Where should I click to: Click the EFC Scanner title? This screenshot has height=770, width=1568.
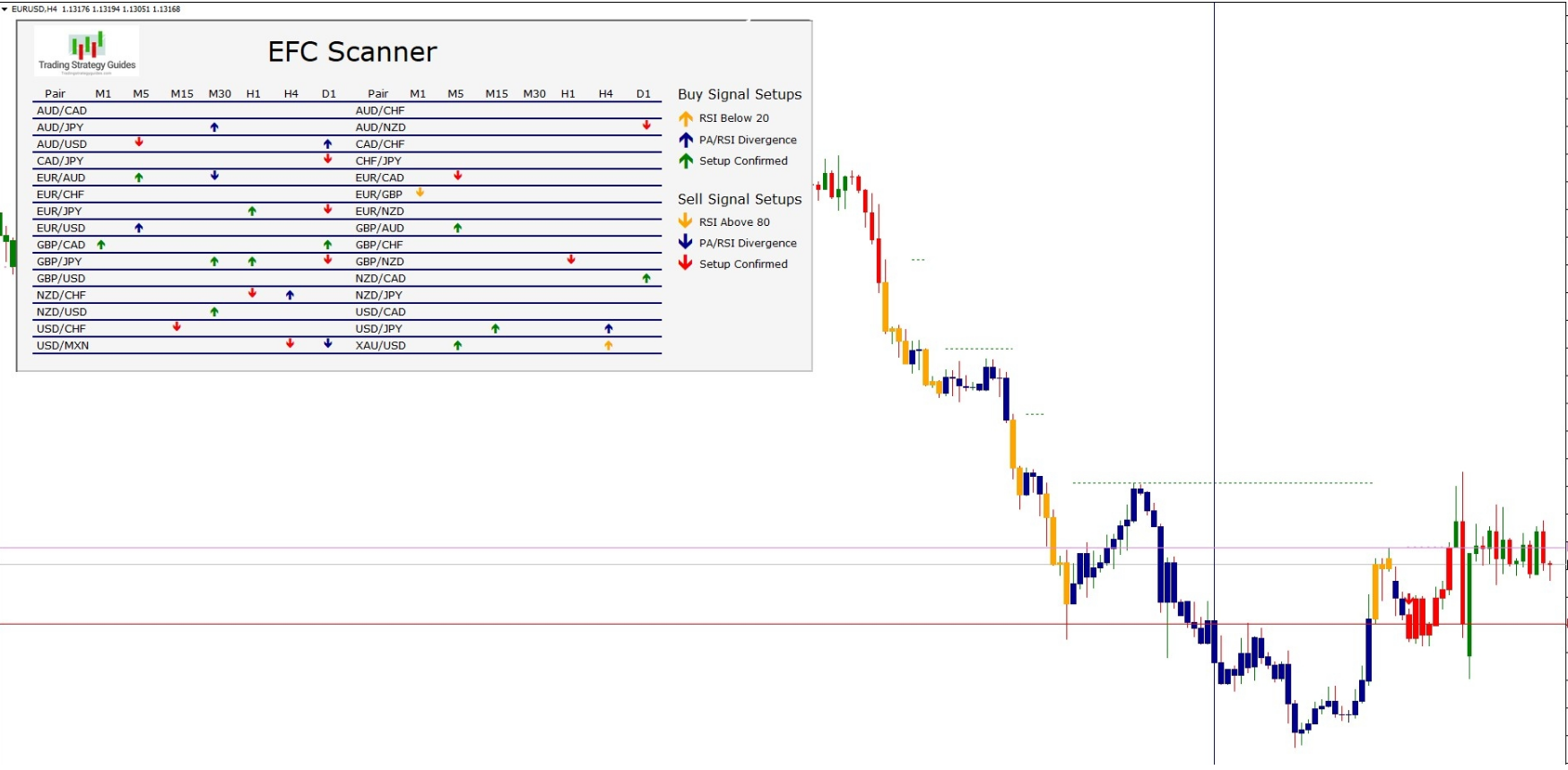click(352, 52)
